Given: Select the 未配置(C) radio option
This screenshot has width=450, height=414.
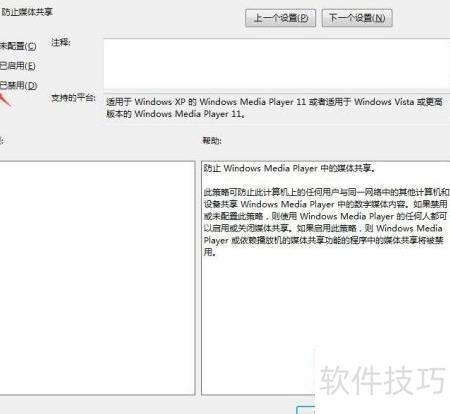Looking at the screenshot, I should 18,46.
